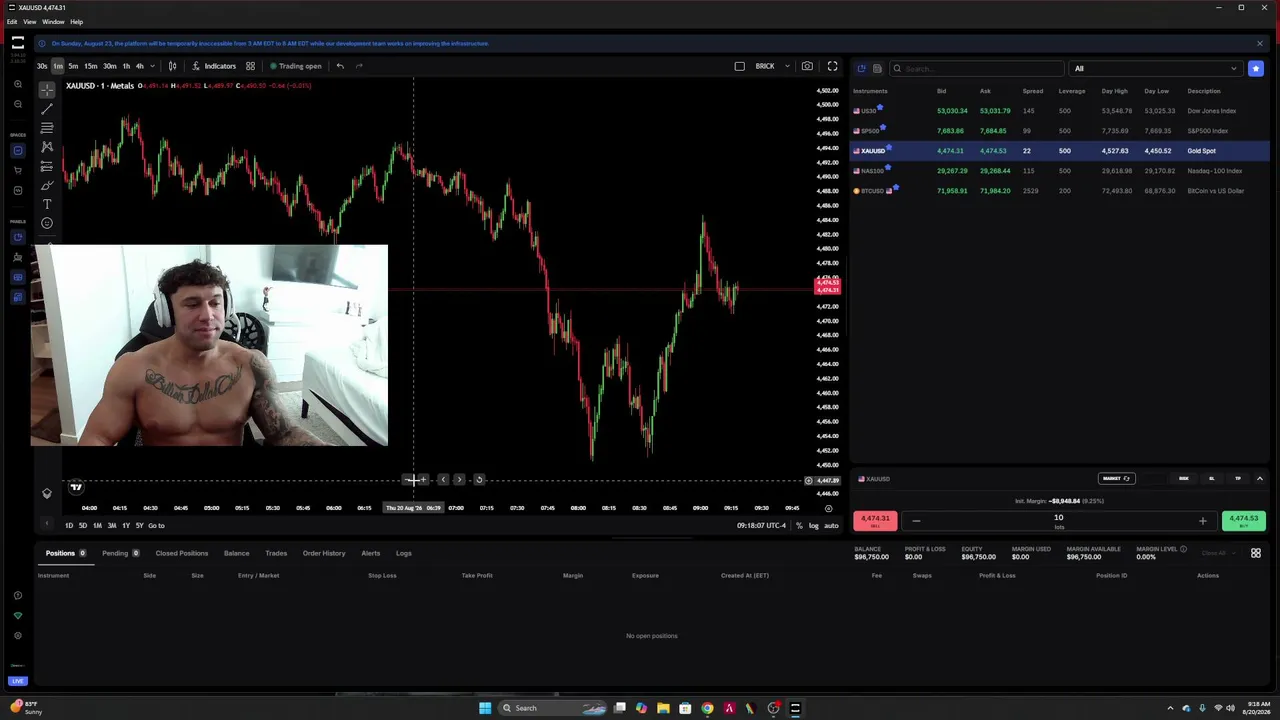Select the crosshair cursor tool
Image resolution: width=1280 pixels, height=720 pixels.
pos(47,90)
